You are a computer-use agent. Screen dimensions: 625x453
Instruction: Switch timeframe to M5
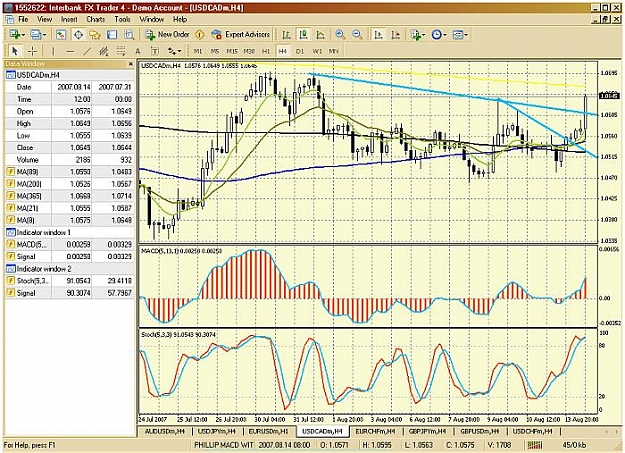pos(215,51)
